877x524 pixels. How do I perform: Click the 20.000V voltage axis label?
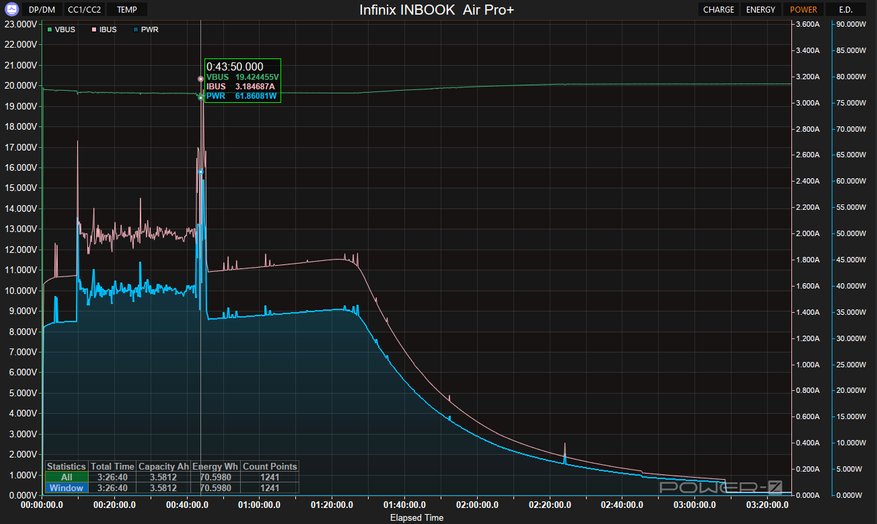point(21,86)
